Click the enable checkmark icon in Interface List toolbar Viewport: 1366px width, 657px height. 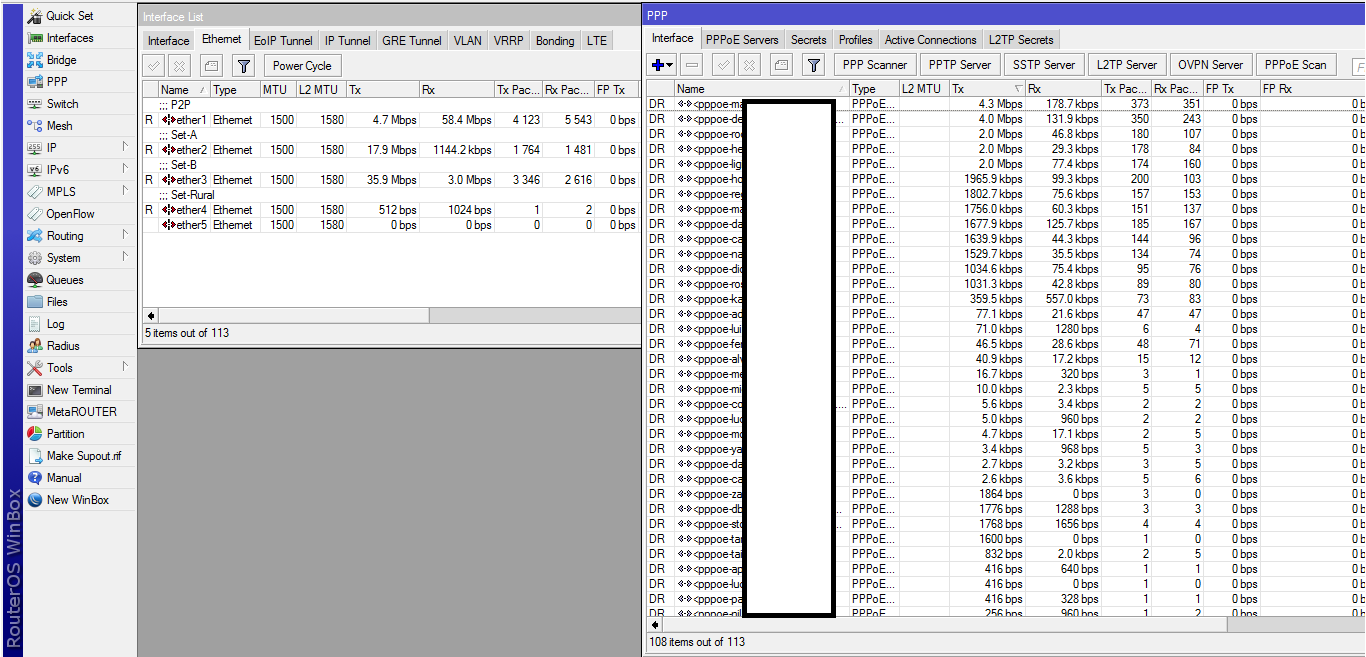[154, 66]
